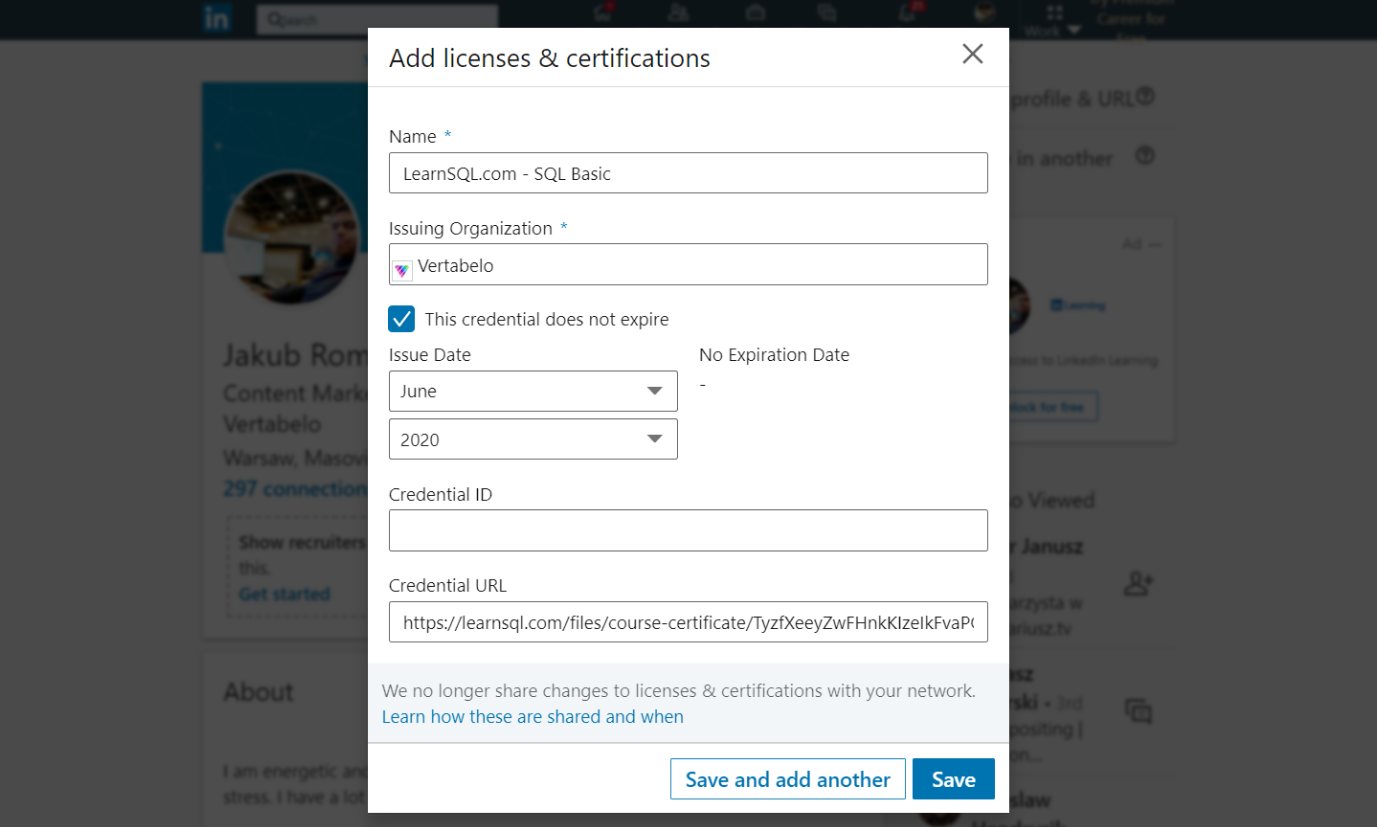Click help icon next to 'in another' language
Image resolution: width=1377 pixels, height=827 pixels.
tap(1146, 156)
